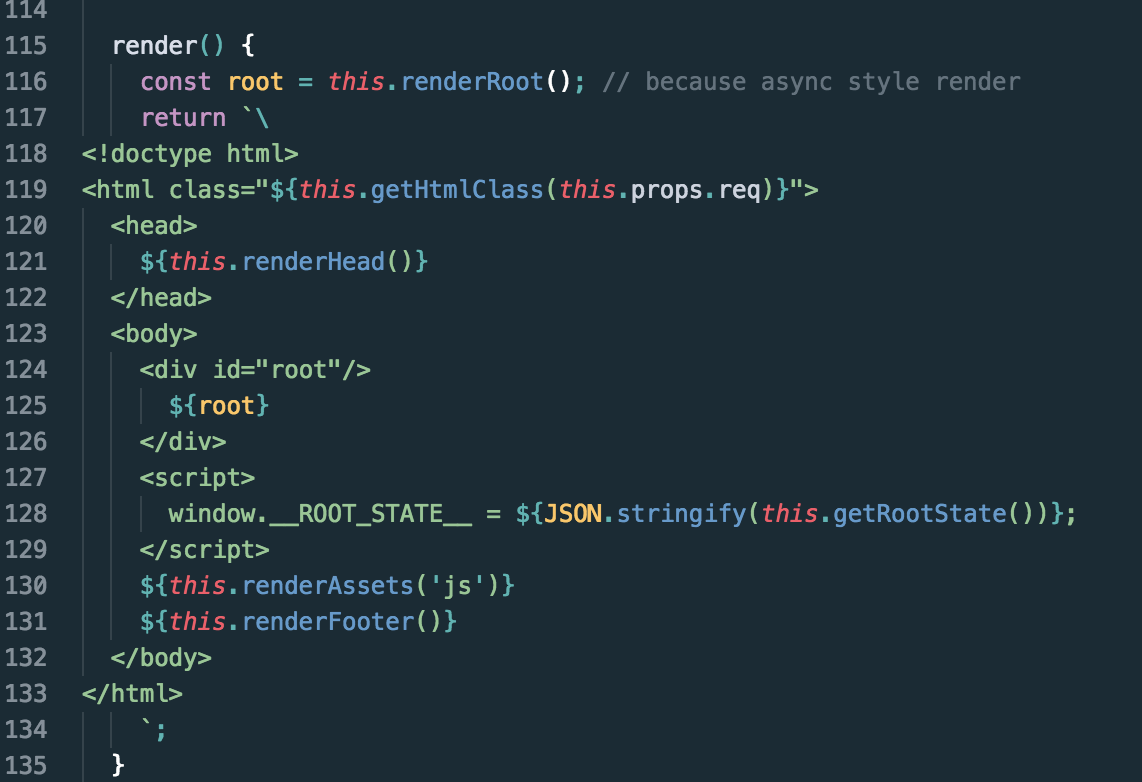Image resolution: width=1142 pixels, height=782 pixels.
Task: Click the 'root' variable name on line 116
Action: point(256,82)
